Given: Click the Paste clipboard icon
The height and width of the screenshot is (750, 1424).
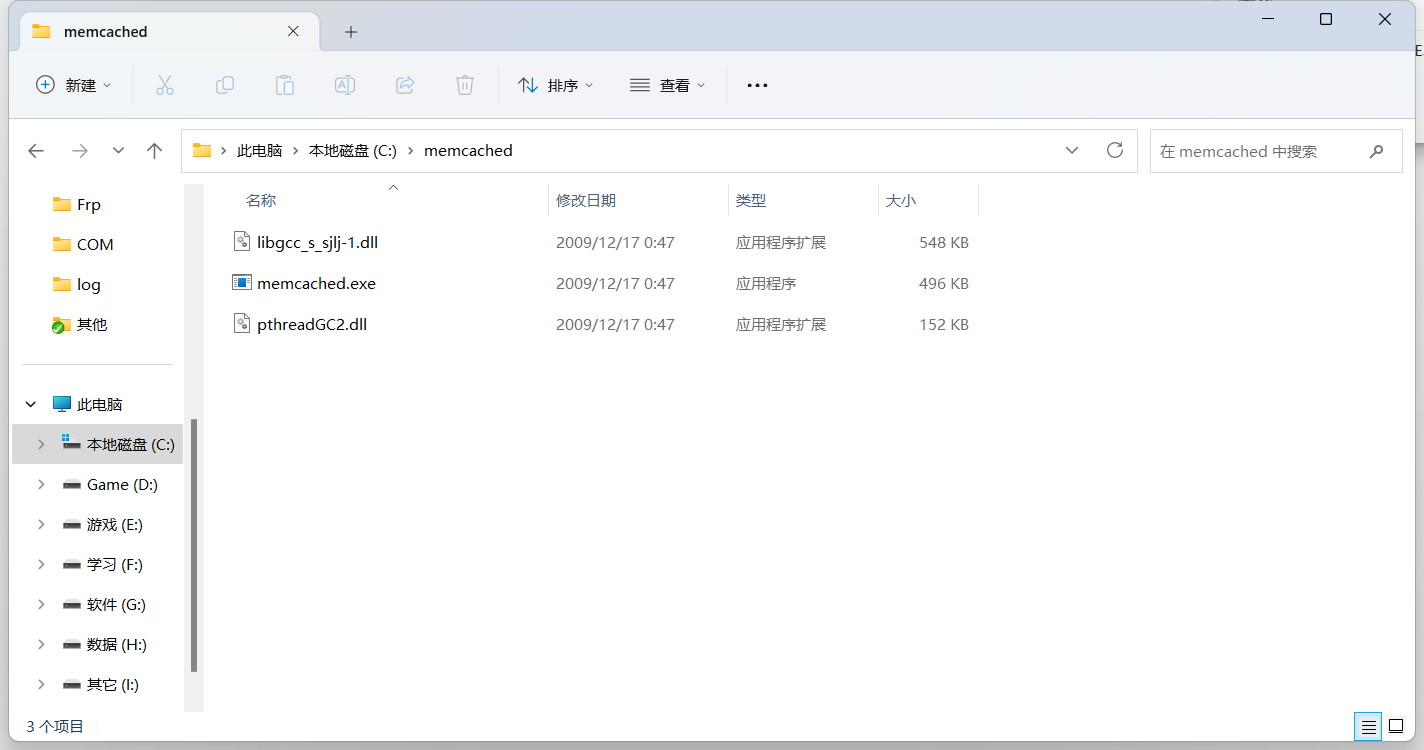Looking at the screenshot, I should [285, 86].
